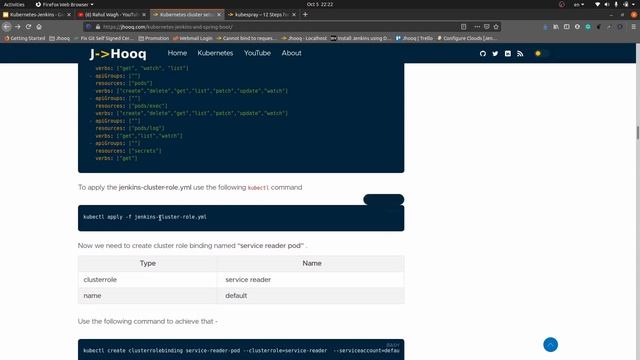Open the Cannot bind to request bookmark
The height and width of the screenshot is (360, 640).
click(x=246, y=38)
